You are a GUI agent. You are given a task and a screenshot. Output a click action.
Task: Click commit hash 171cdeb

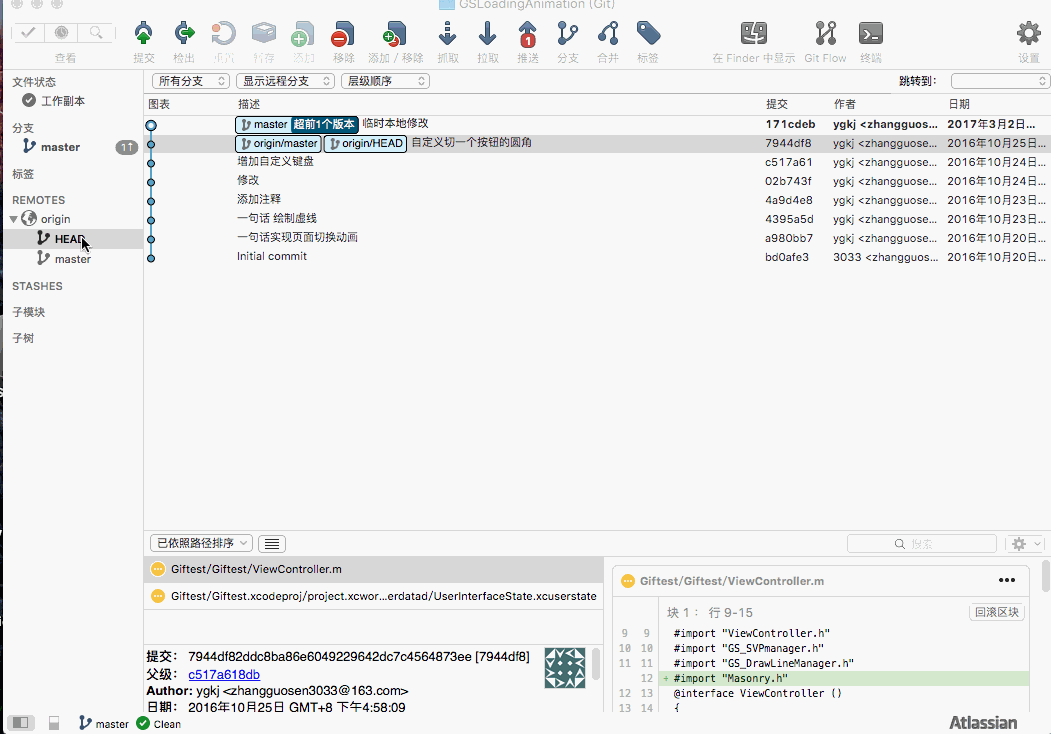pos(790,124)
